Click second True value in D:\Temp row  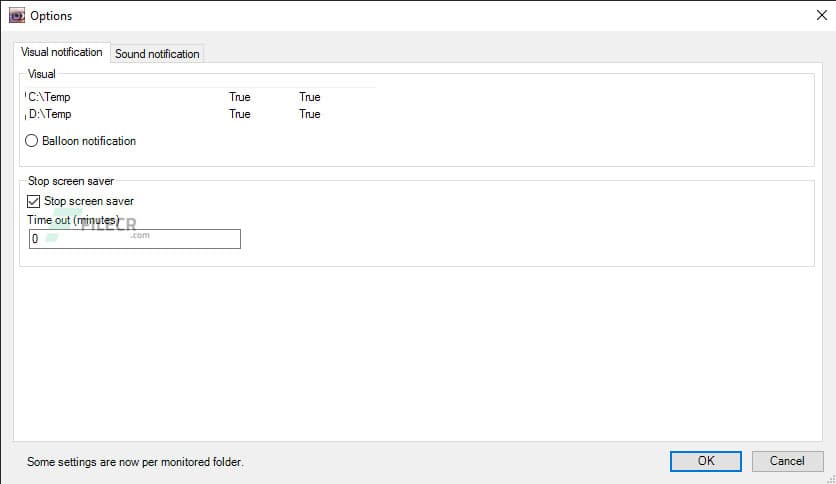coord(310,114)
